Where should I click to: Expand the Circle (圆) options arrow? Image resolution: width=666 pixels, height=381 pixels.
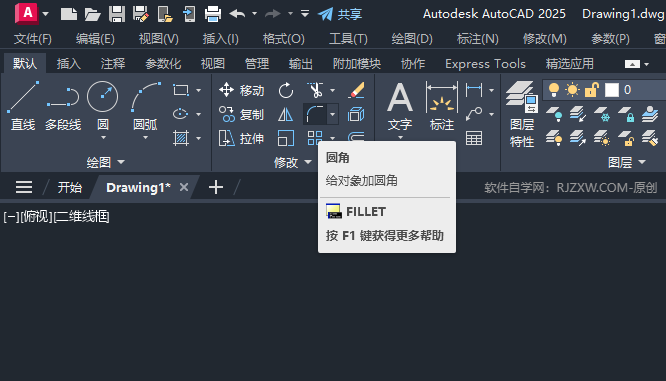[x=103, y=138]
